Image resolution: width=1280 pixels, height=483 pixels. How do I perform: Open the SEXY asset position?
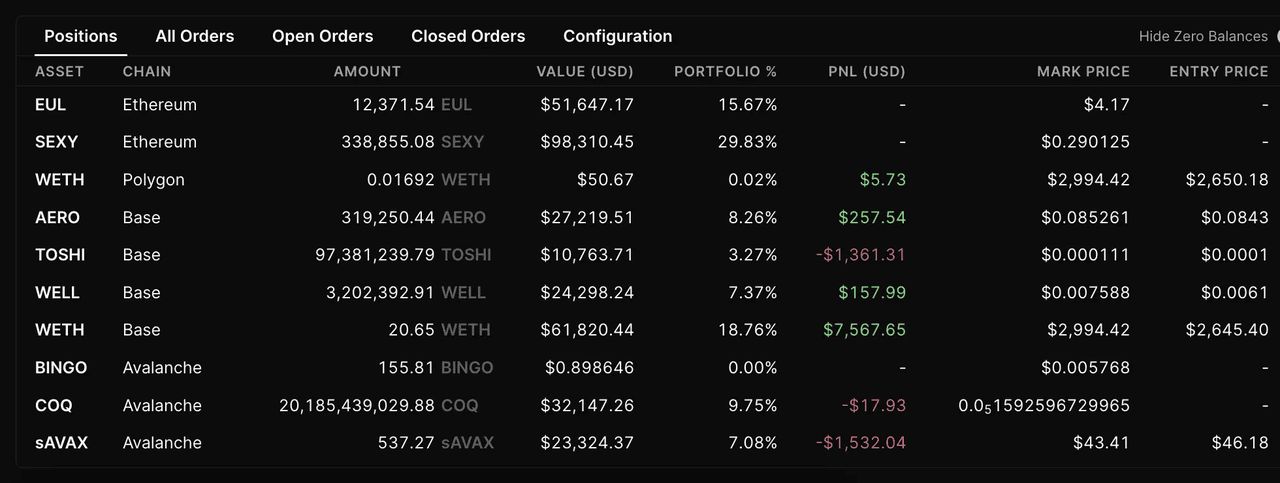(x=56, y=142)
